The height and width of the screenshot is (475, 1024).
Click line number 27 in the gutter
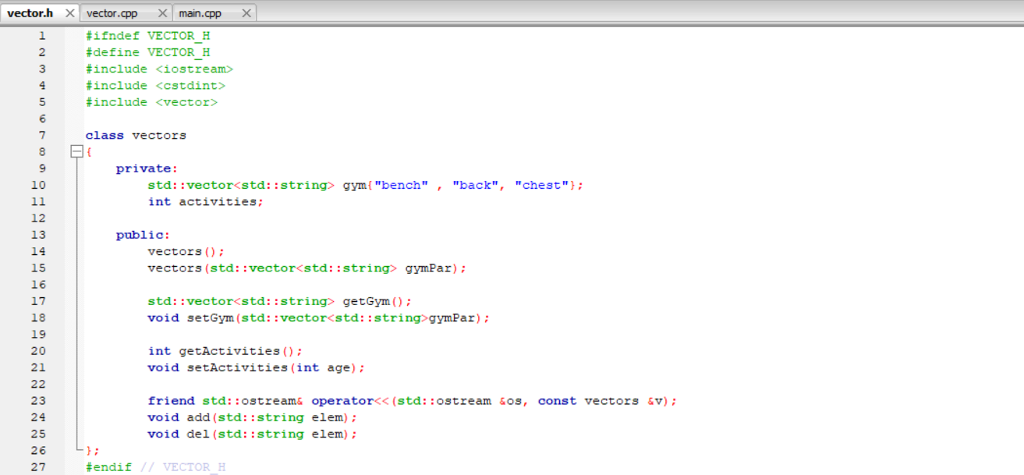[x=39, y=467]
